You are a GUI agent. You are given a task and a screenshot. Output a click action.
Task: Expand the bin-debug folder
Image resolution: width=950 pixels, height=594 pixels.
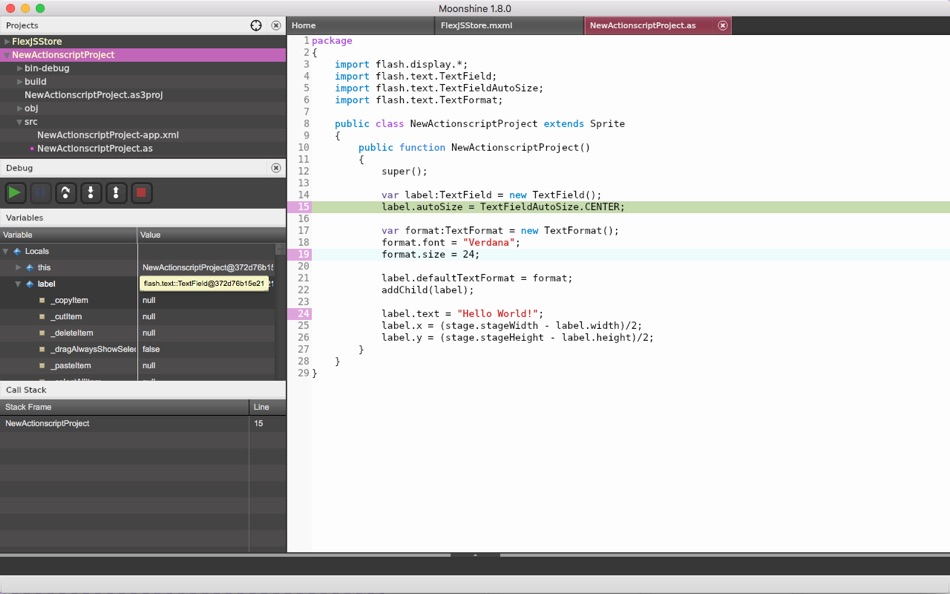pos(19,68)
